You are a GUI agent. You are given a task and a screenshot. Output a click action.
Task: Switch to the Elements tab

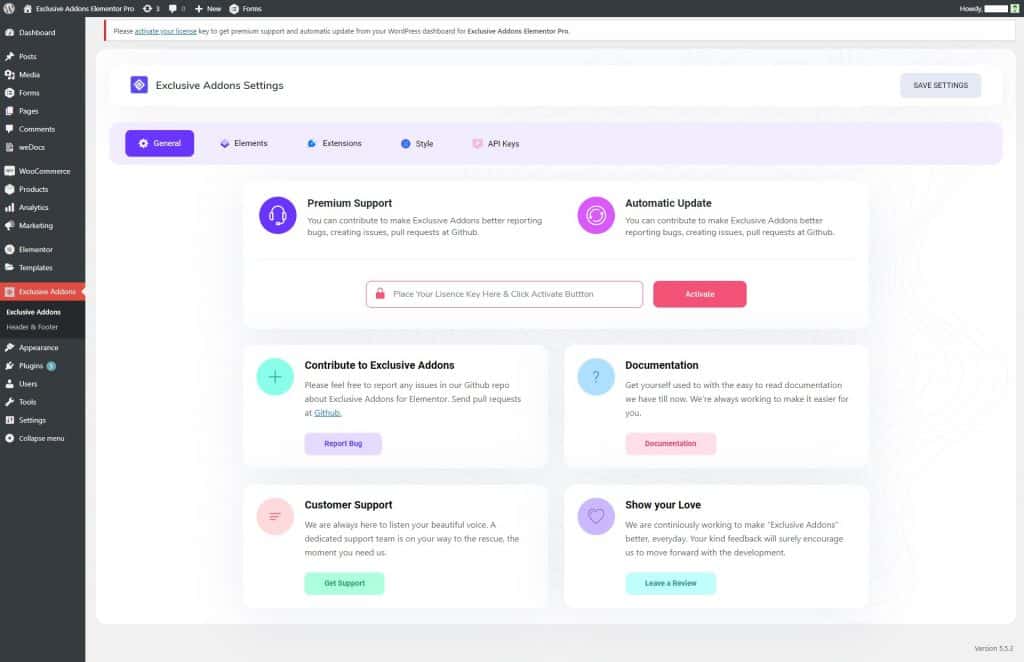244,144
